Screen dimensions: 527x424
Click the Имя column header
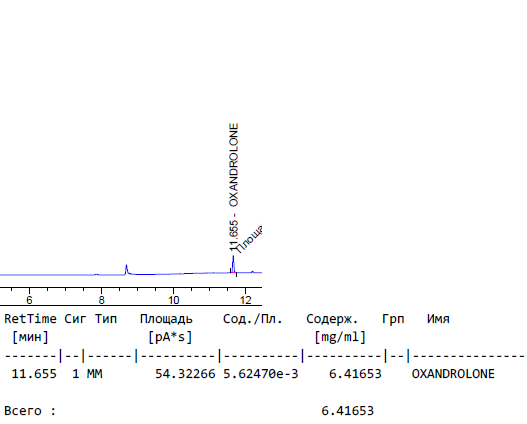438,319
